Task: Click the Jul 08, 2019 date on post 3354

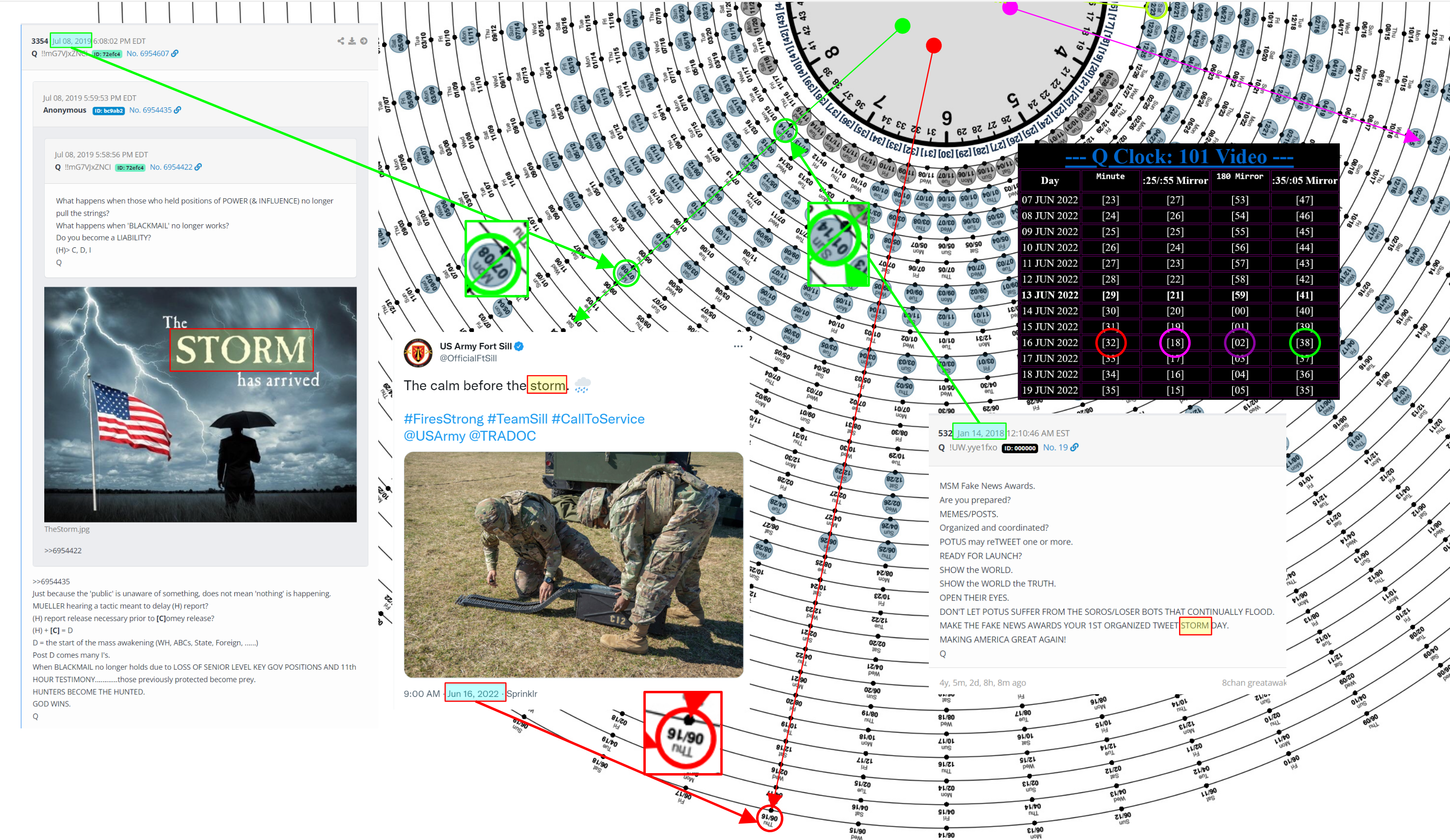Action: click(71, 41)
